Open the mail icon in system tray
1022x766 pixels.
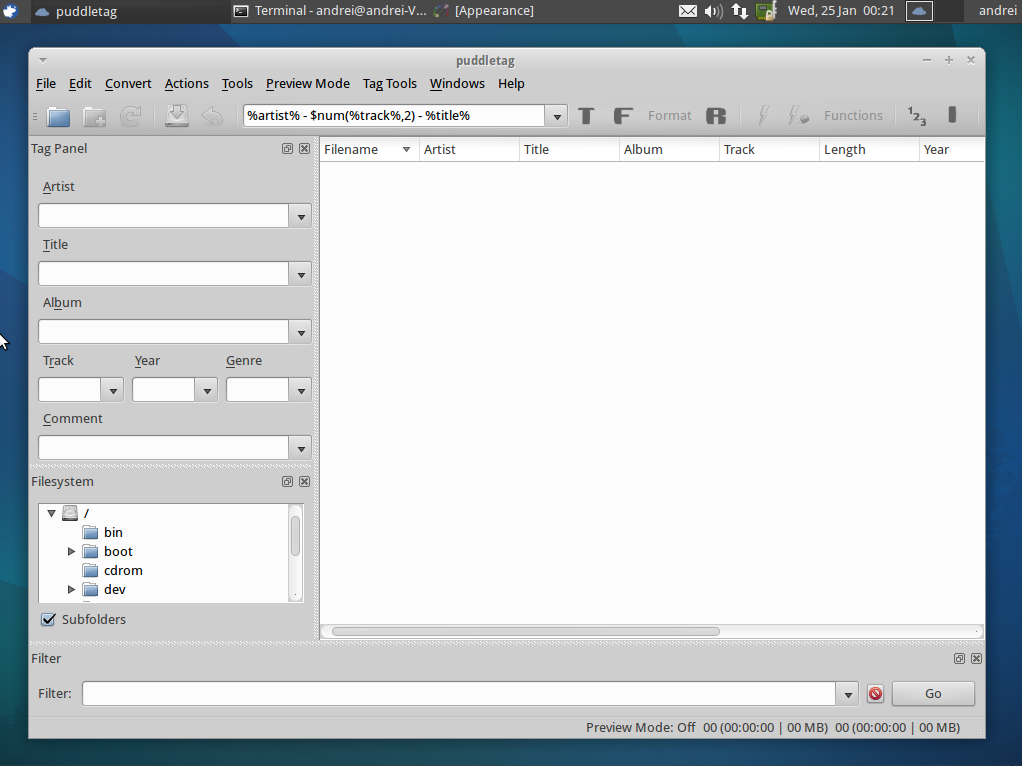688,11
